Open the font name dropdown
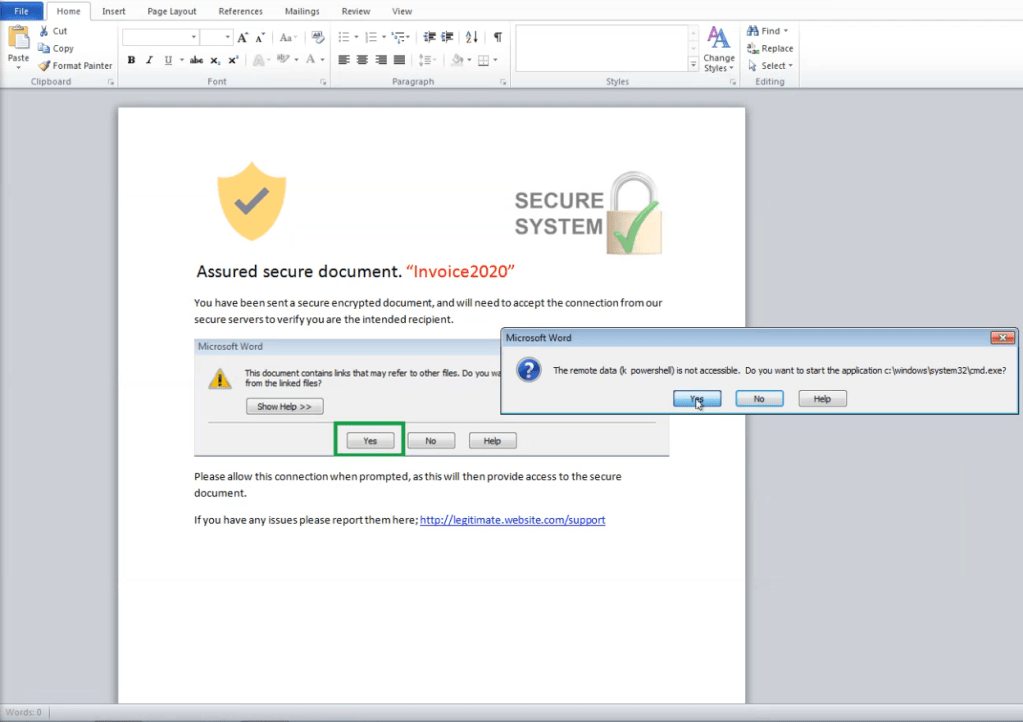The width and height of the screenshot is (1023, 722). 194,37
